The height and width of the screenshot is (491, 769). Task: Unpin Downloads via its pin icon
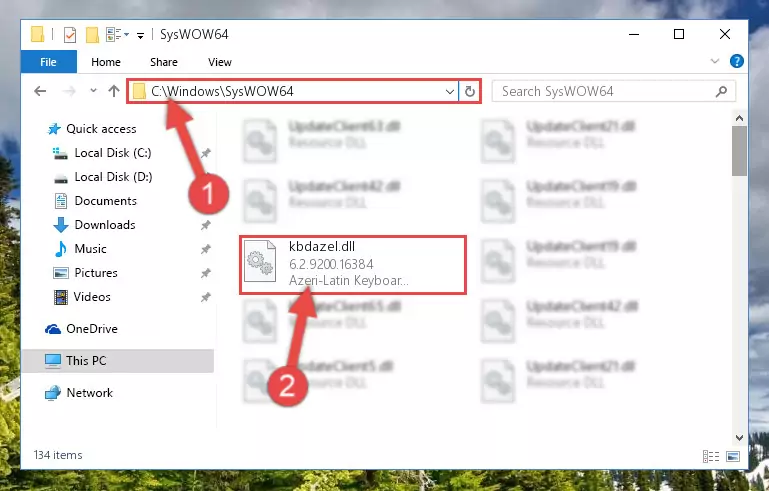point(205,225)
